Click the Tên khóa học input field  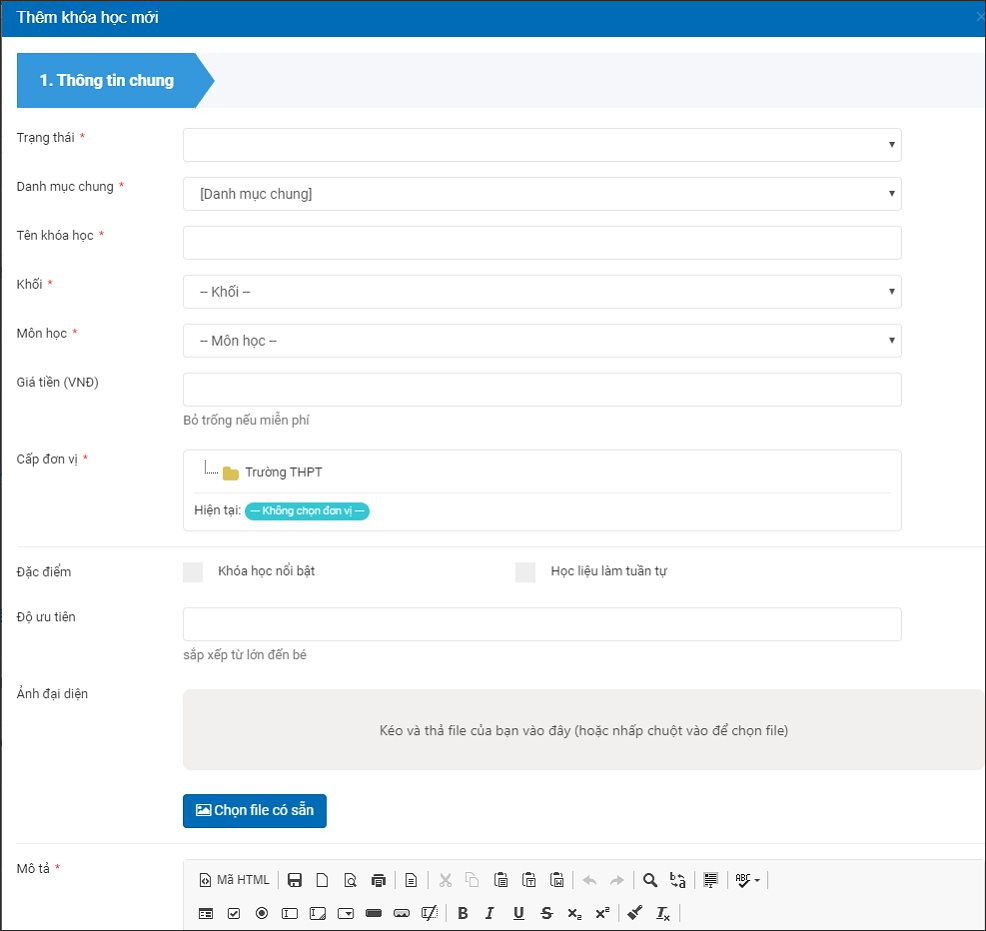542,243
